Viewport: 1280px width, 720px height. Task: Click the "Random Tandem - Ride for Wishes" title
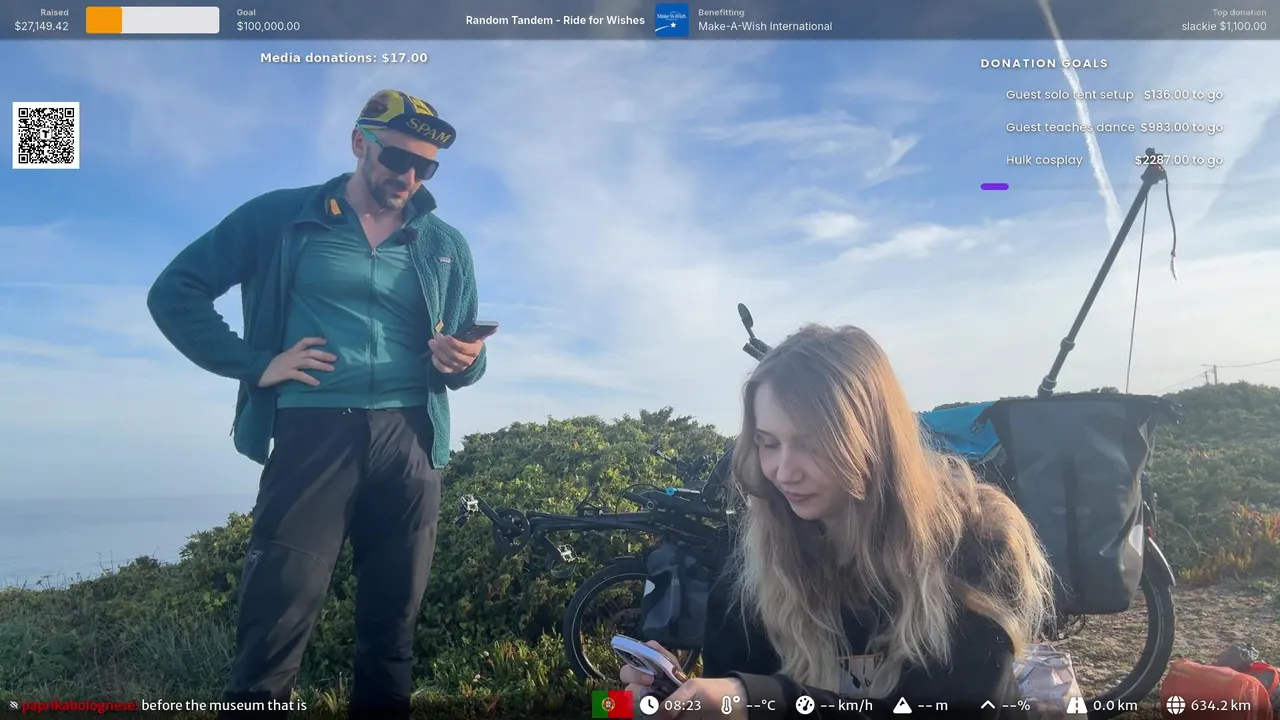pyautogui.click(x=555, y=20)
